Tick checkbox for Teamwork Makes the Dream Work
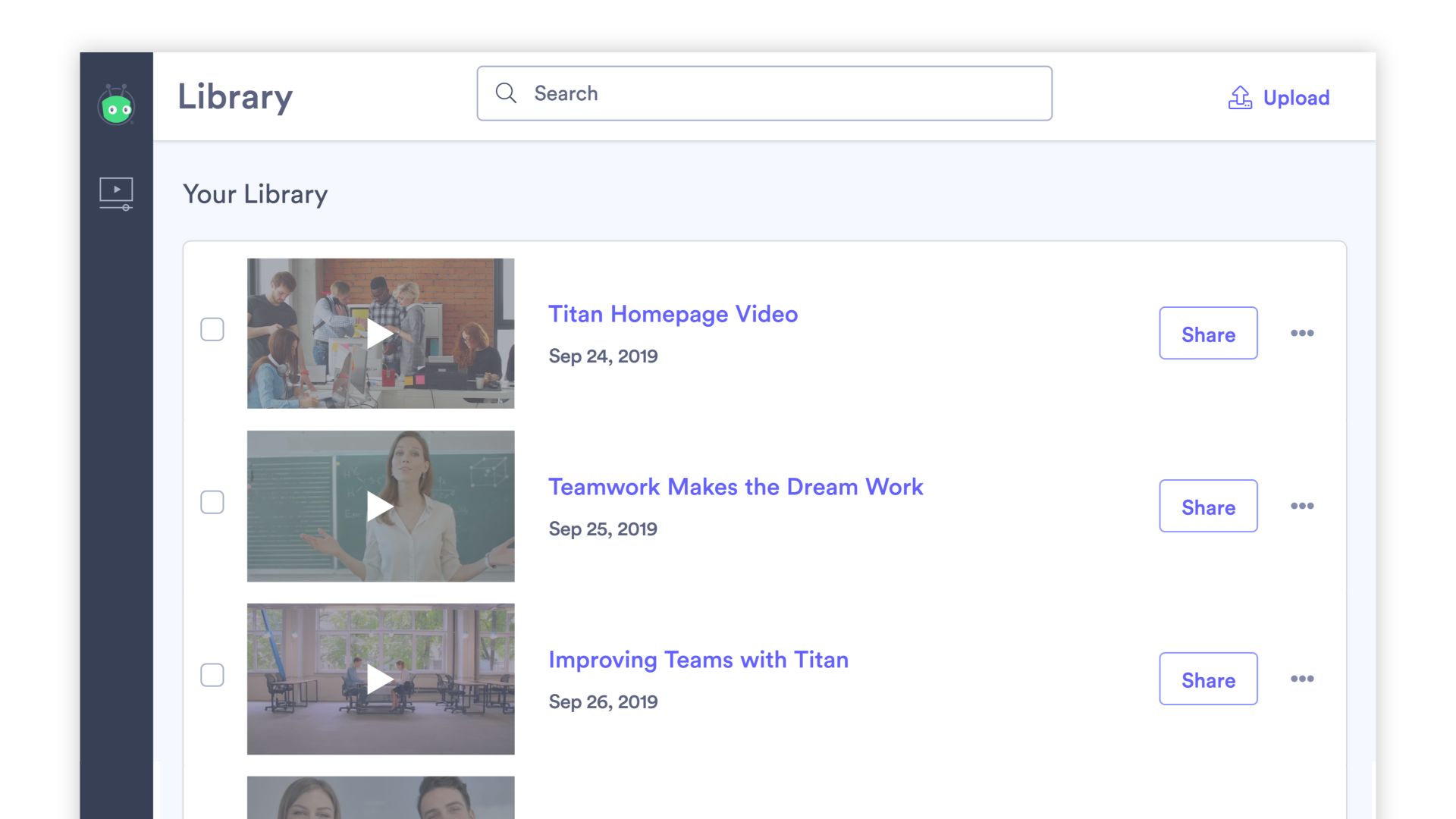This screenshot has width=1456, height=819. 212,502
